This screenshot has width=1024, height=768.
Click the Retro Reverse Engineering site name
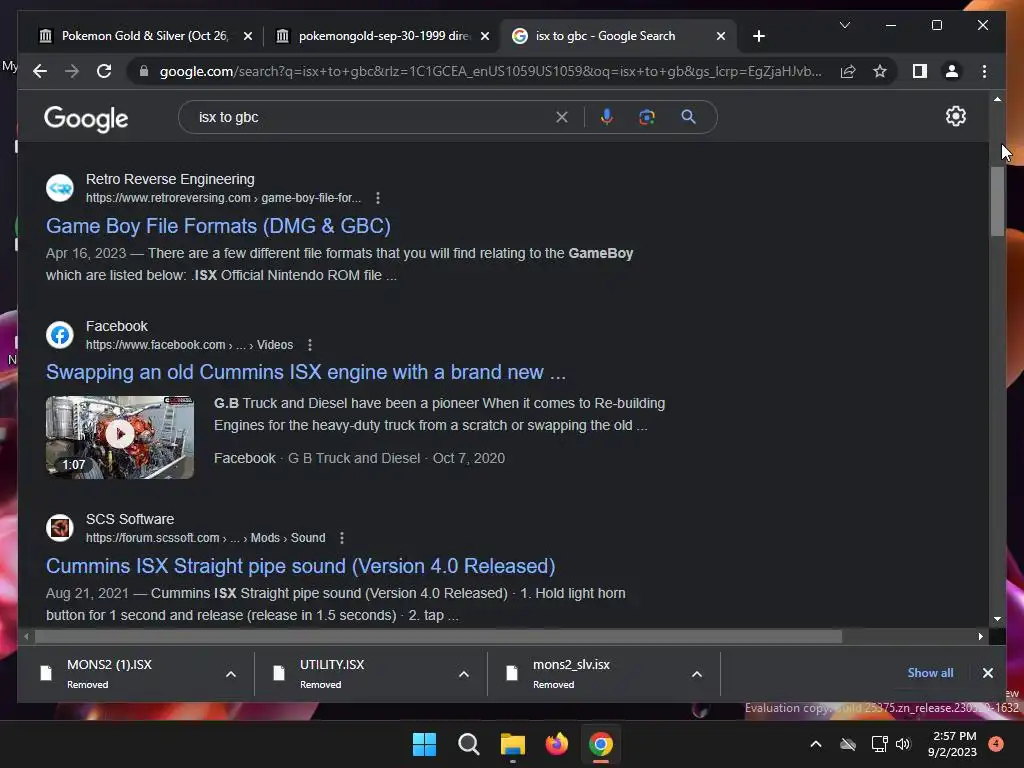click(170, 179)
